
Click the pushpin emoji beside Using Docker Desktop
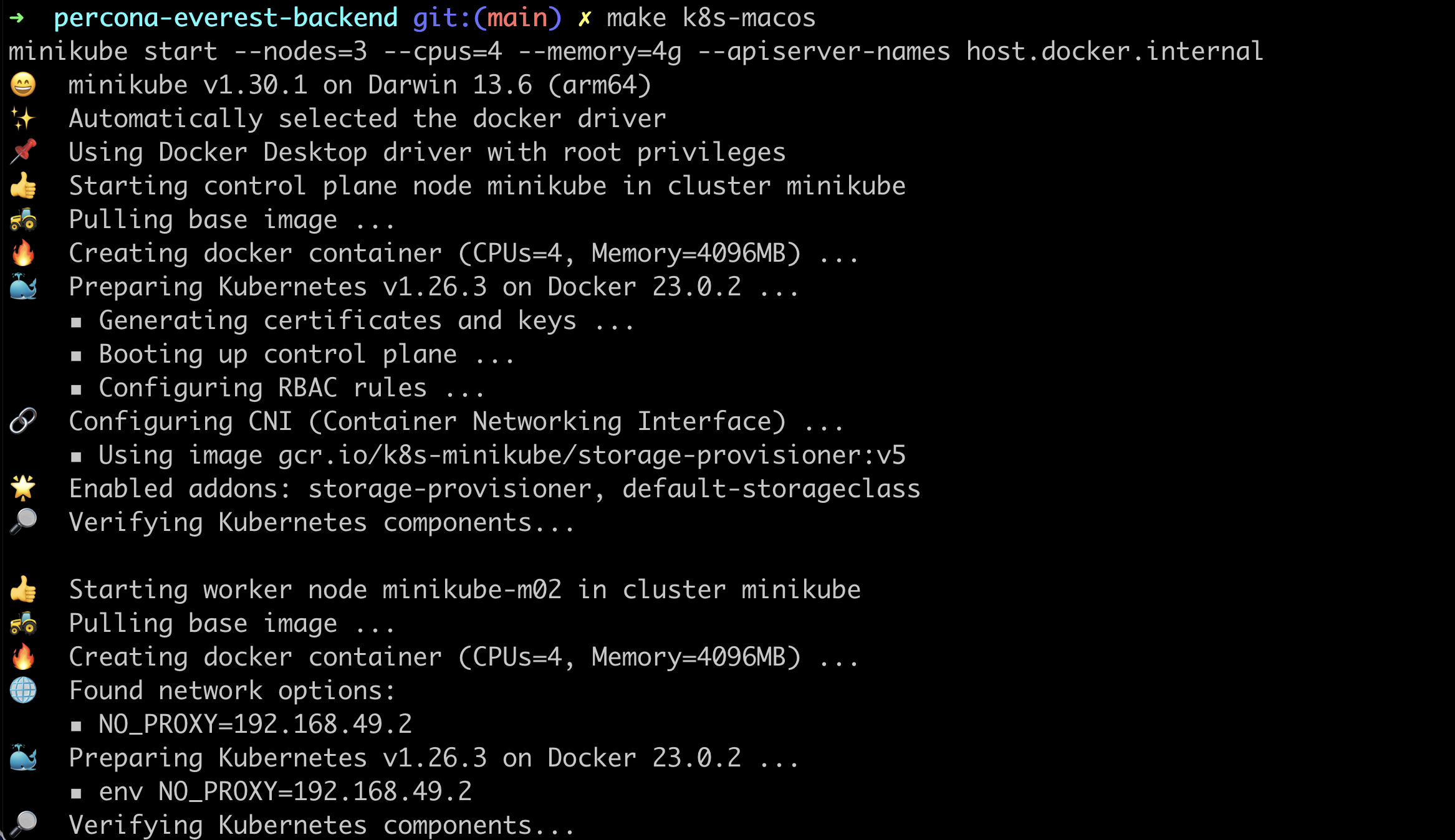(x=23, y=152)
